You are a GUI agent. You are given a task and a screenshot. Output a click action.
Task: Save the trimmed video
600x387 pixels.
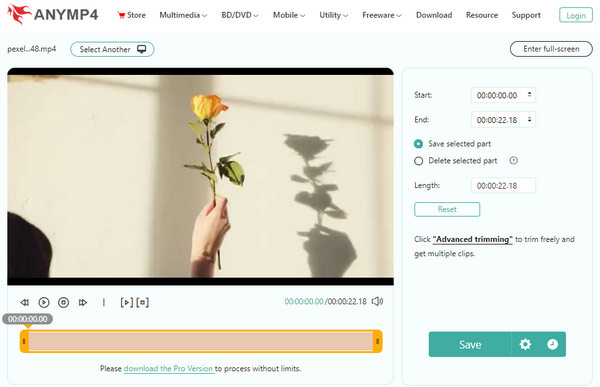click(470, 345)
